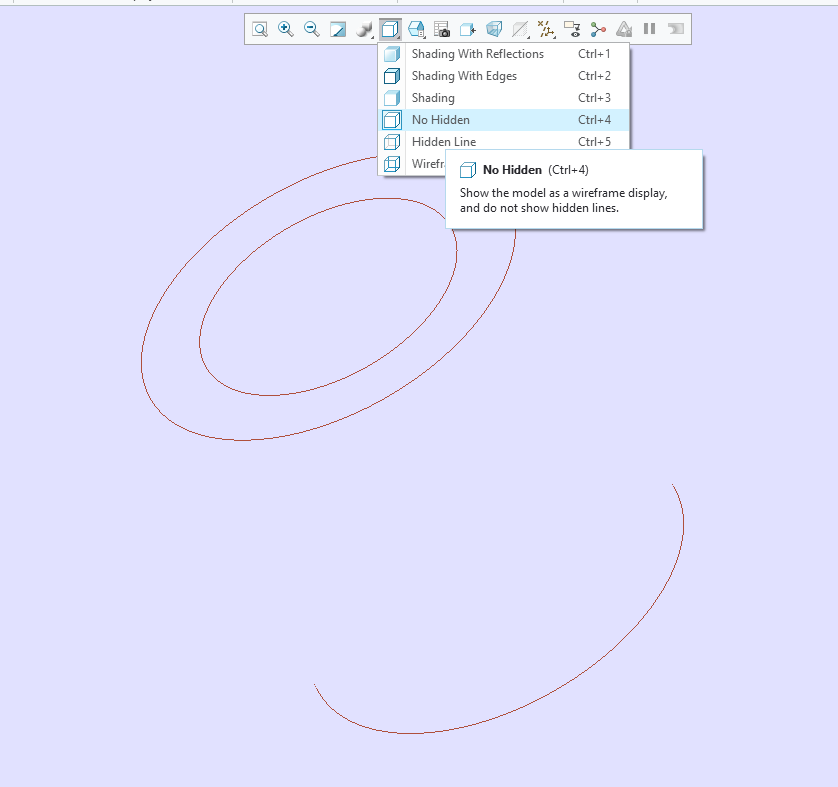Open the Datum Display Filters icon

click(546, 29)
